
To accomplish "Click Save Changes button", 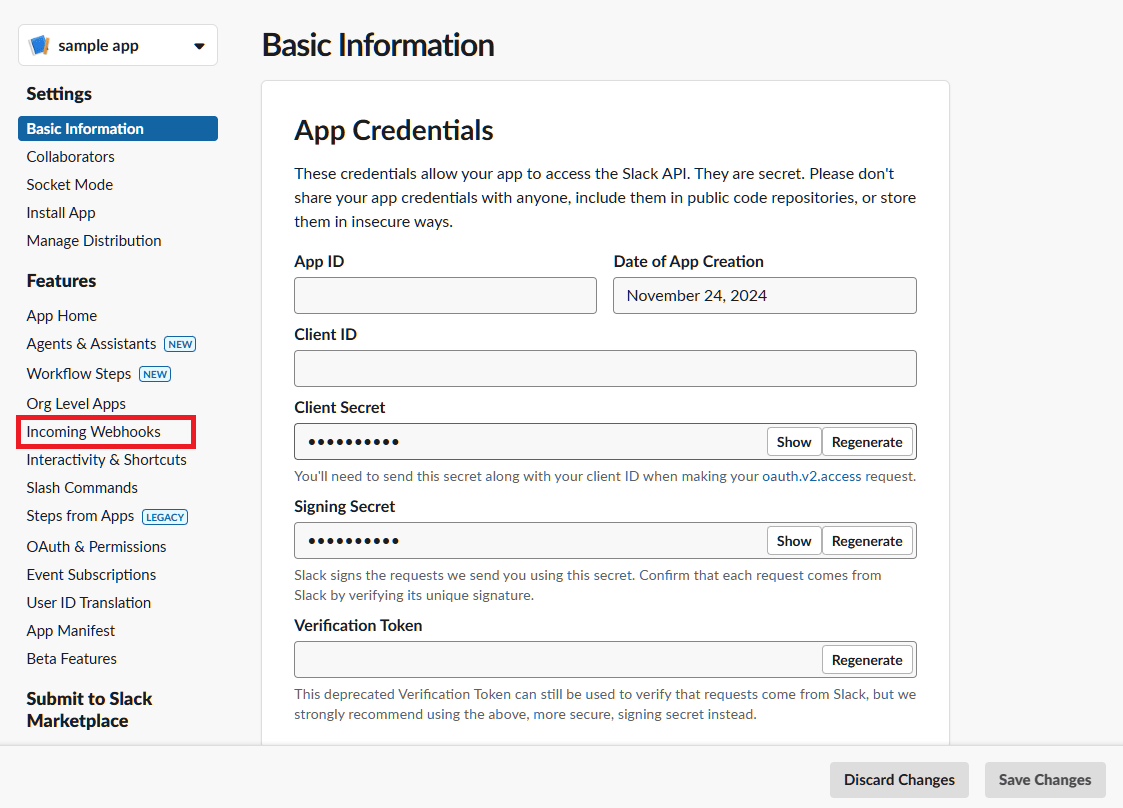I will point(1045,779).
